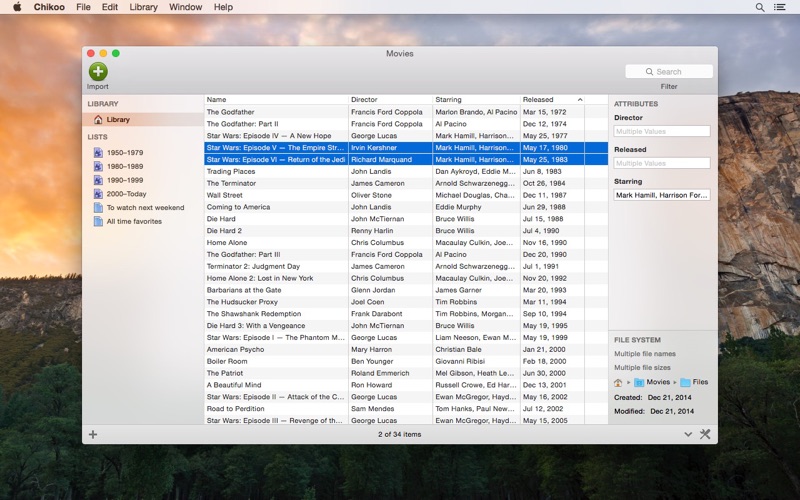This screenshot has width=800, height=500.
Task: Click the 1990–1999 smart list icon
Action: click(x=98, y=180)
